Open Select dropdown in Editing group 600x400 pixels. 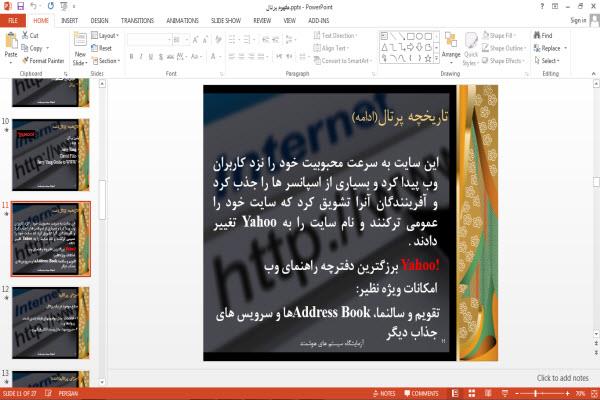click(548, 61)
